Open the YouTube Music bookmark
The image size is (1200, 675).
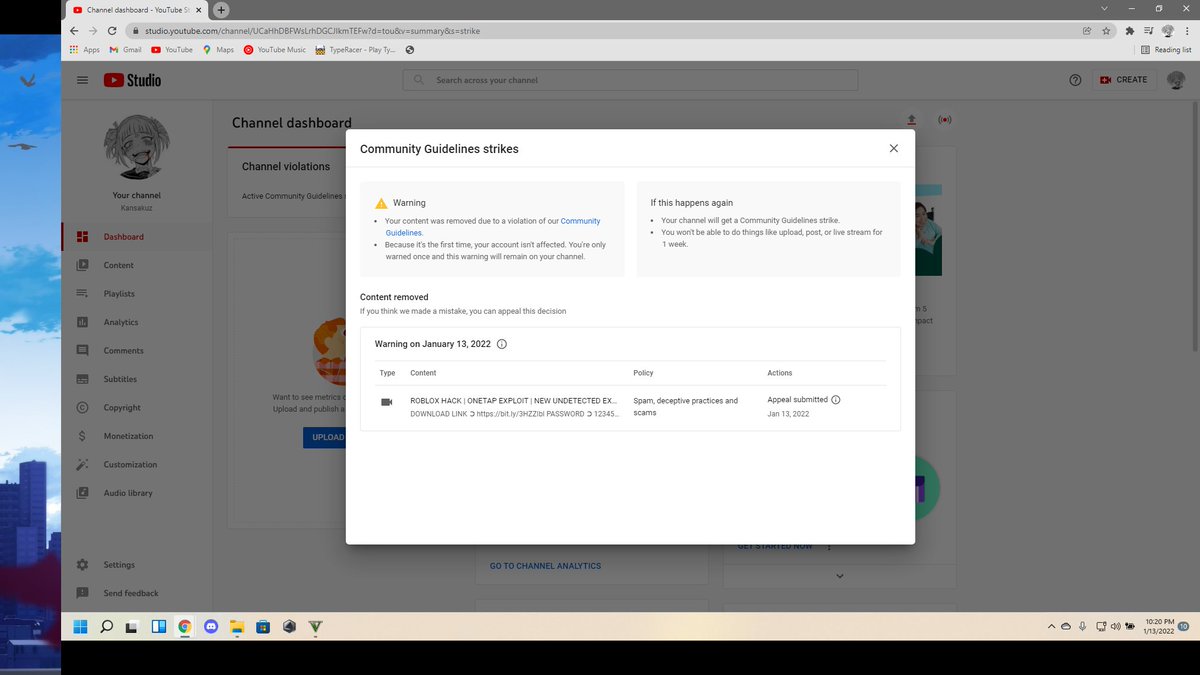pyautogui.click(x=275, y=49)
